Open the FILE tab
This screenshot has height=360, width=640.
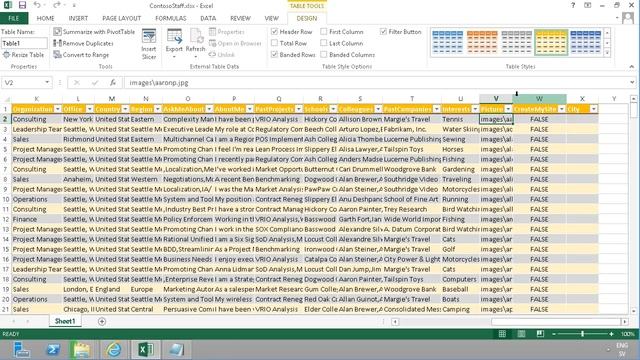(x=13, y=18)
